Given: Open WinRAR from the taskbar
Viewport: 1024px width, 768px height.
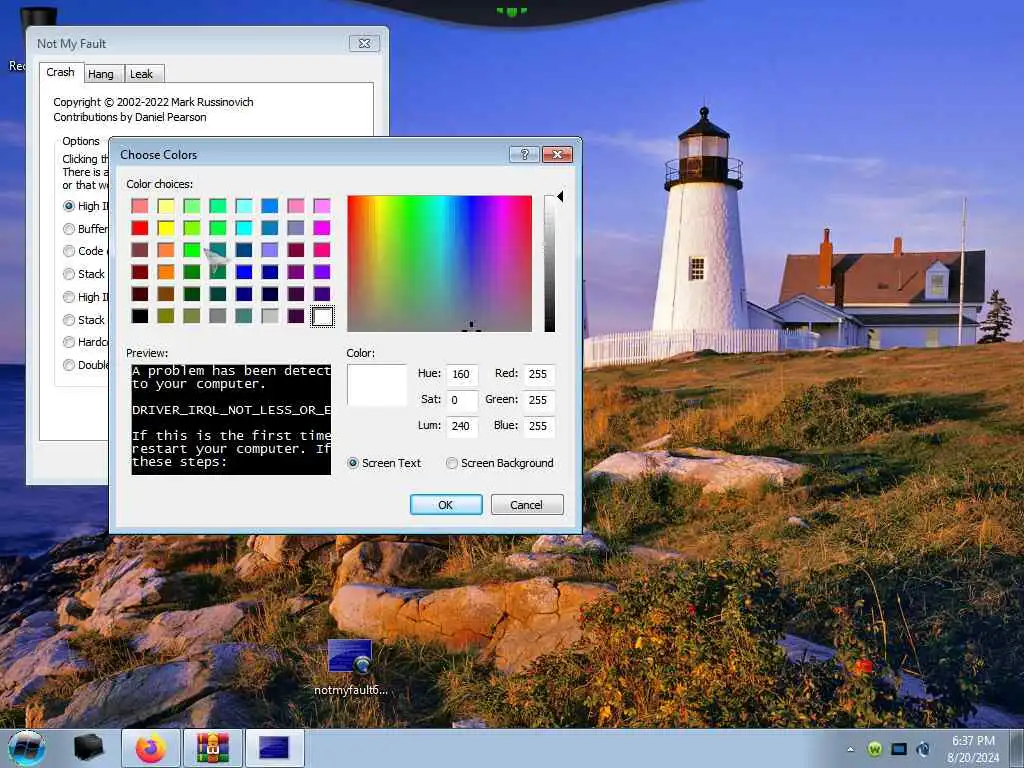Looking at the screenshot, I should (x=212, y=748).
